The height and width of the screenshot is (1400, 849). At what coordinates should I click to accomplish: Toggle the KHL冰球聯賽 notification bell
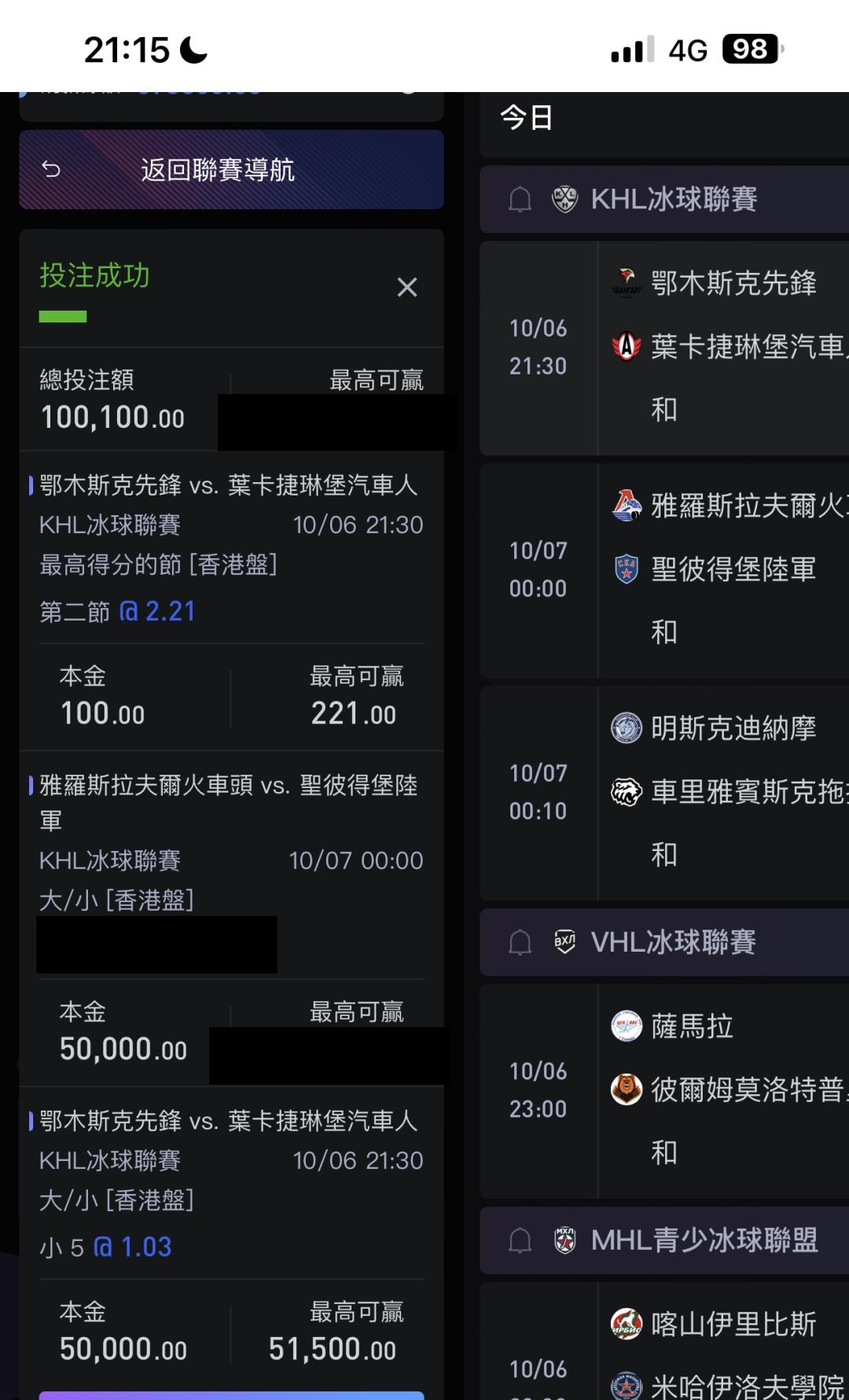click(520, 200)
